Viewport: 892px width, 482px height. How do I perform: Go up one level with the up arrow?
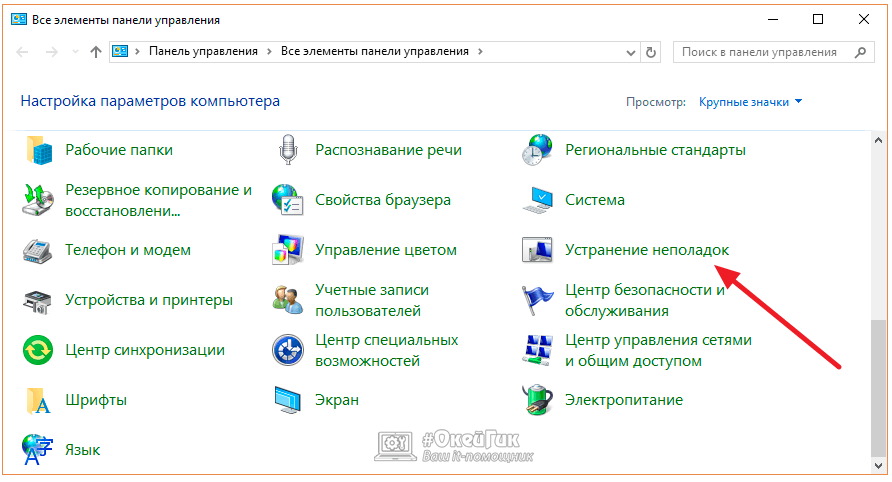tap(96, 52)
